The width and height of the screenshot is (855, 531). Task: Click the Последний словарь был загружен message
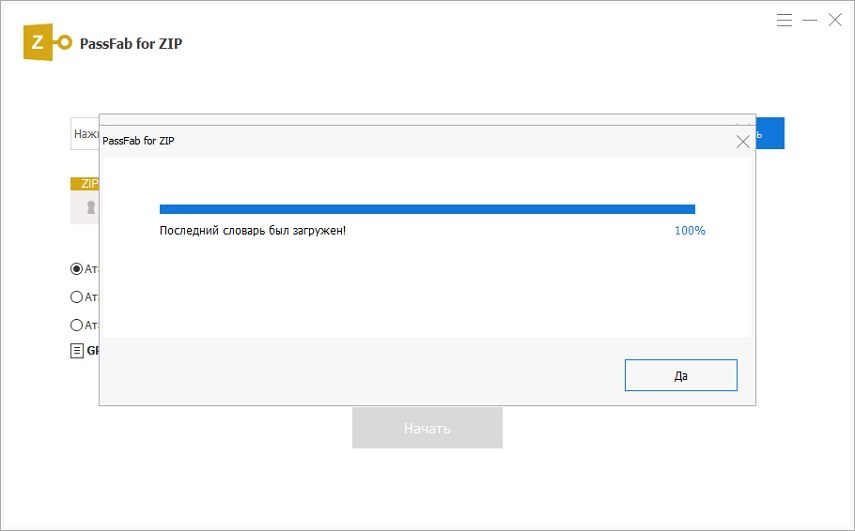click(x=253, y=230)
